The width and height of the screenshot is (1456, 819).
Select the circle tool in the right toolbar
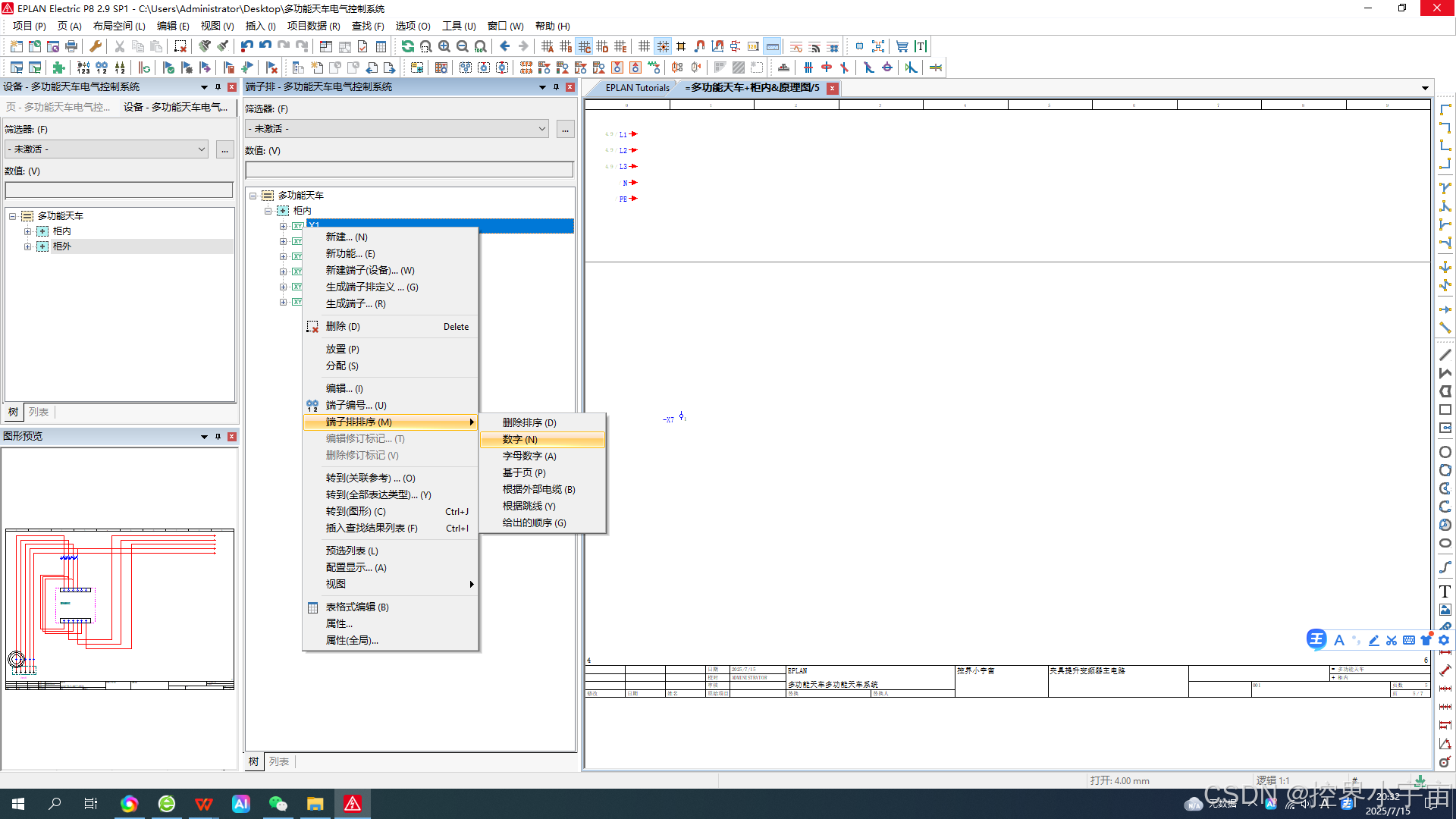point(1445,452)
